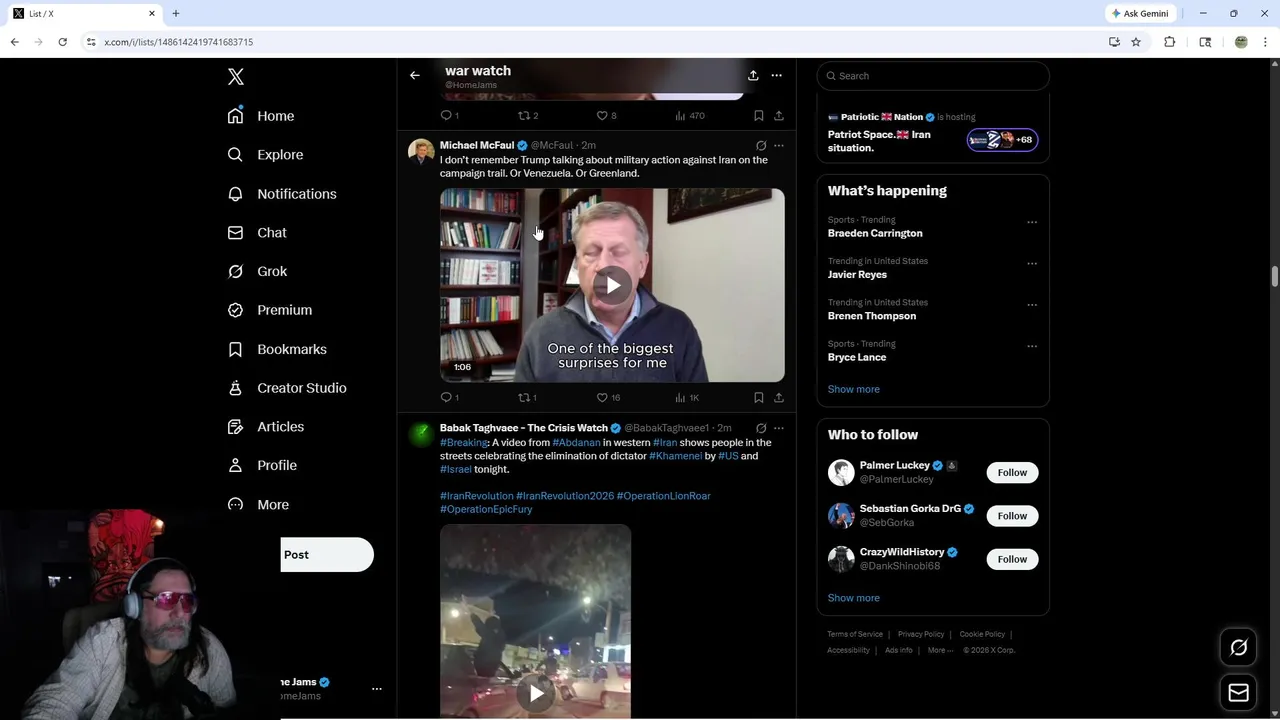1280x720 pixels.
Task: Repost the post with 2 reposts
Action: click(x=528, y=116)
